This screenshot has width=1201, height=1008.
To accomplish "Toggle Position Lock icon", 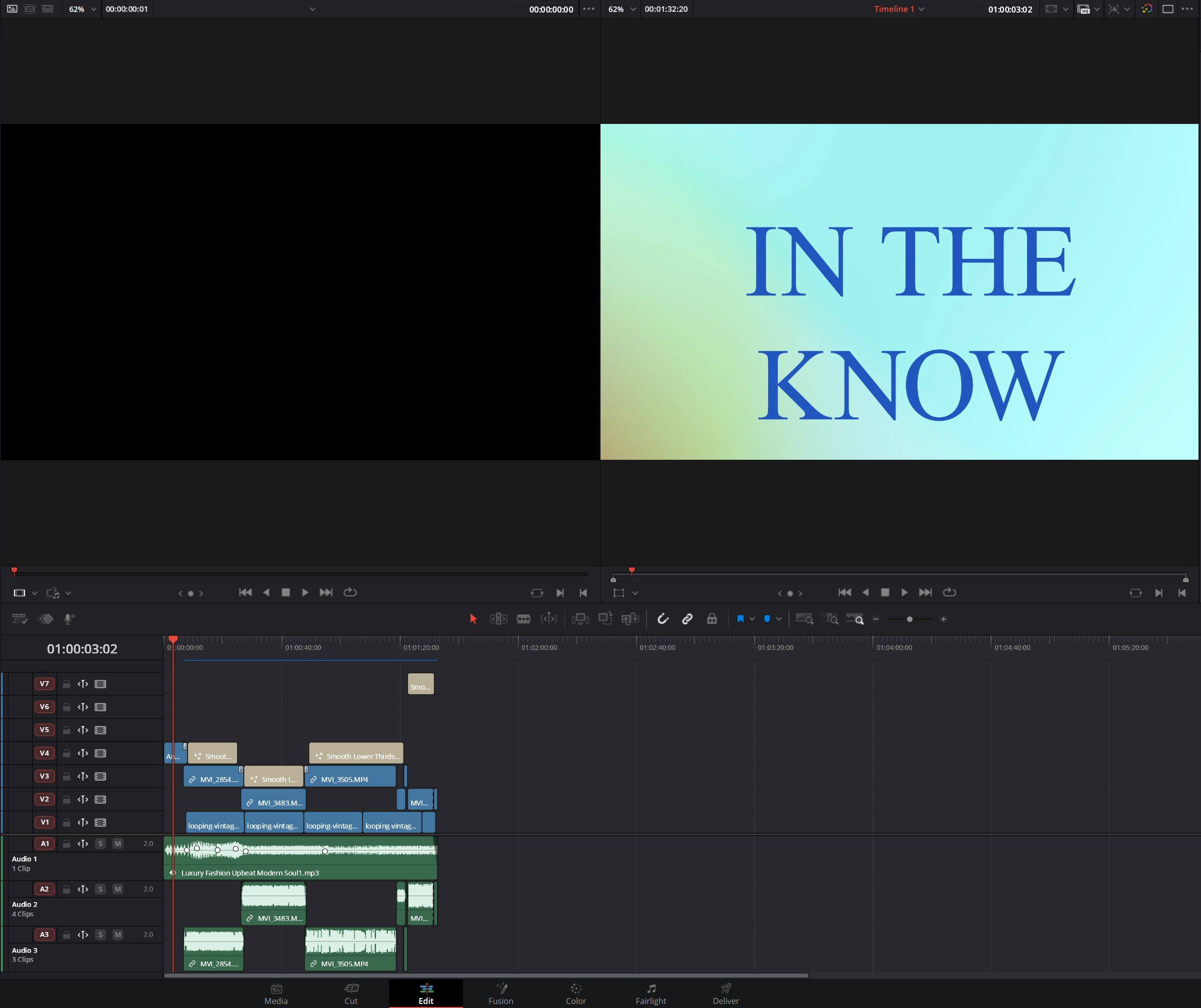I will point(712,619).
